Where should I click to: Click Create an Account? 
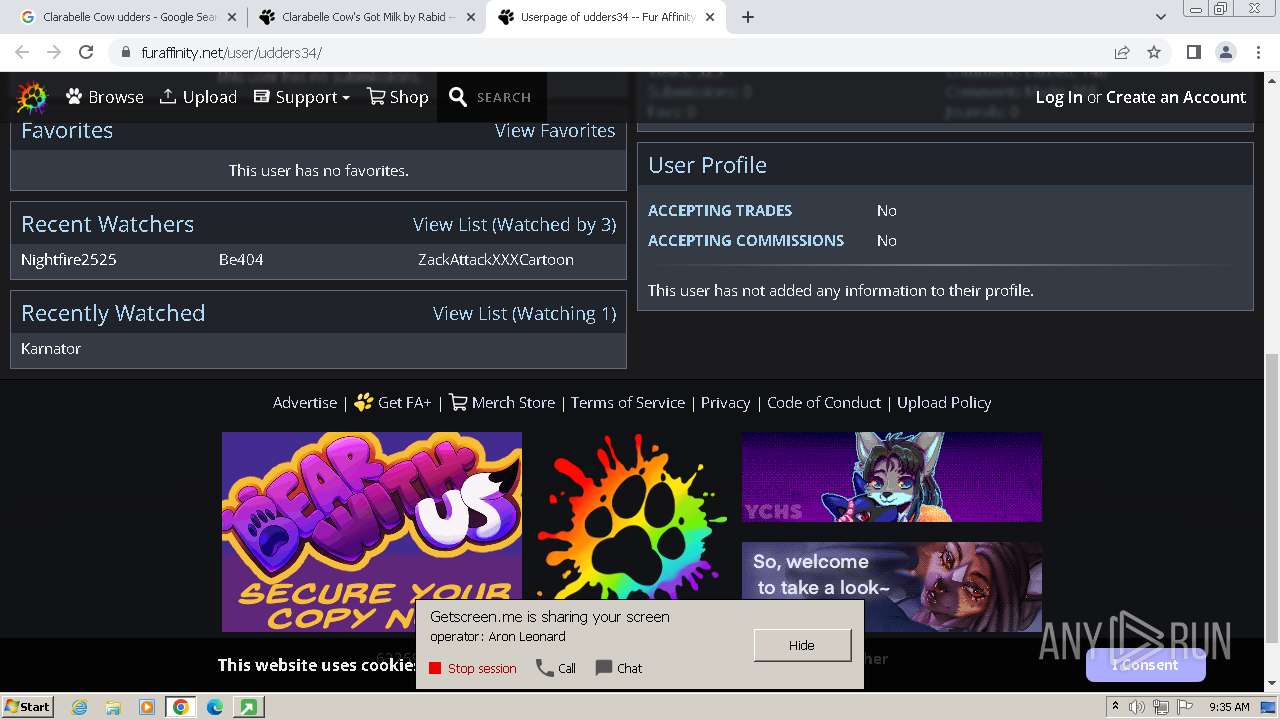click(1176, 97)
